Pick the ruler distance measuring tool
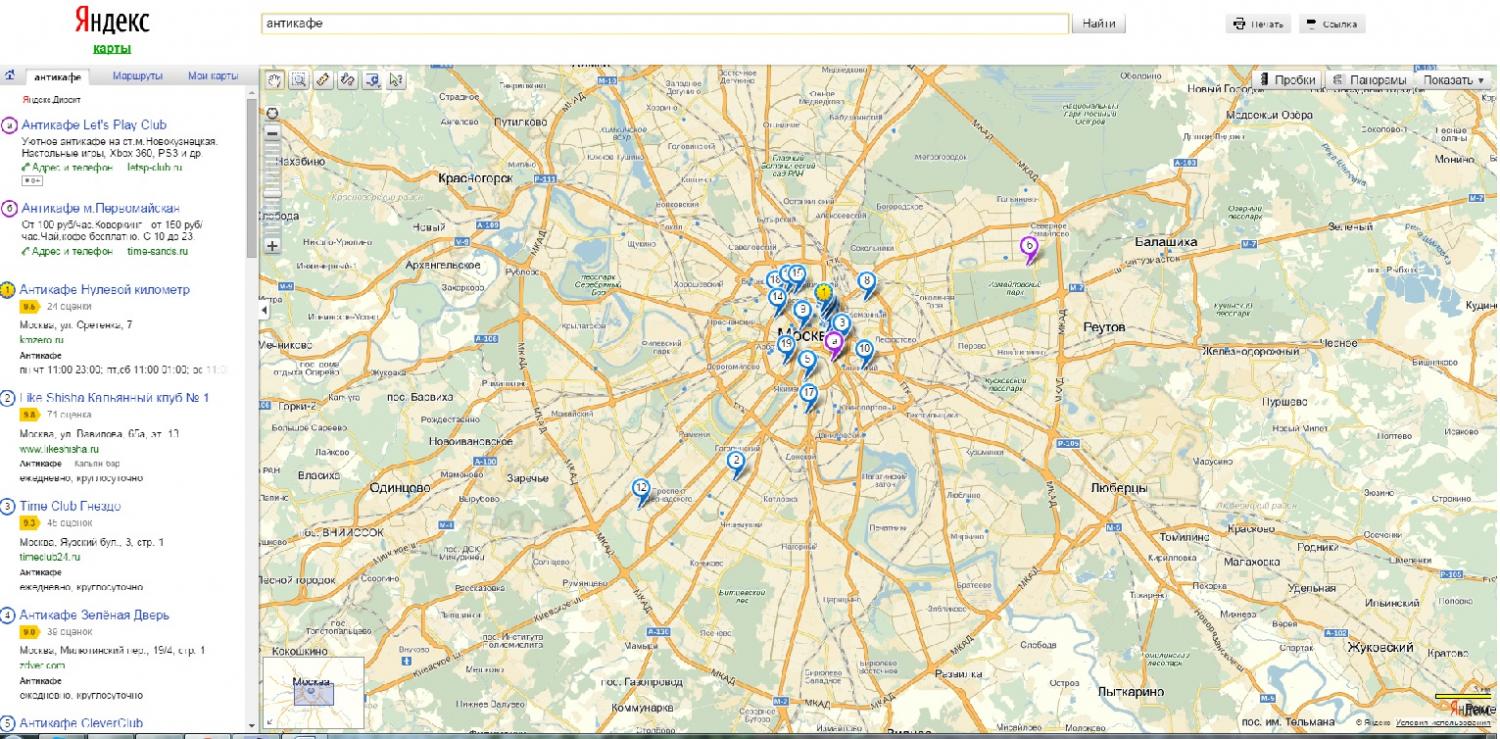Screen dimensions: 1500x739 point(322,80)
